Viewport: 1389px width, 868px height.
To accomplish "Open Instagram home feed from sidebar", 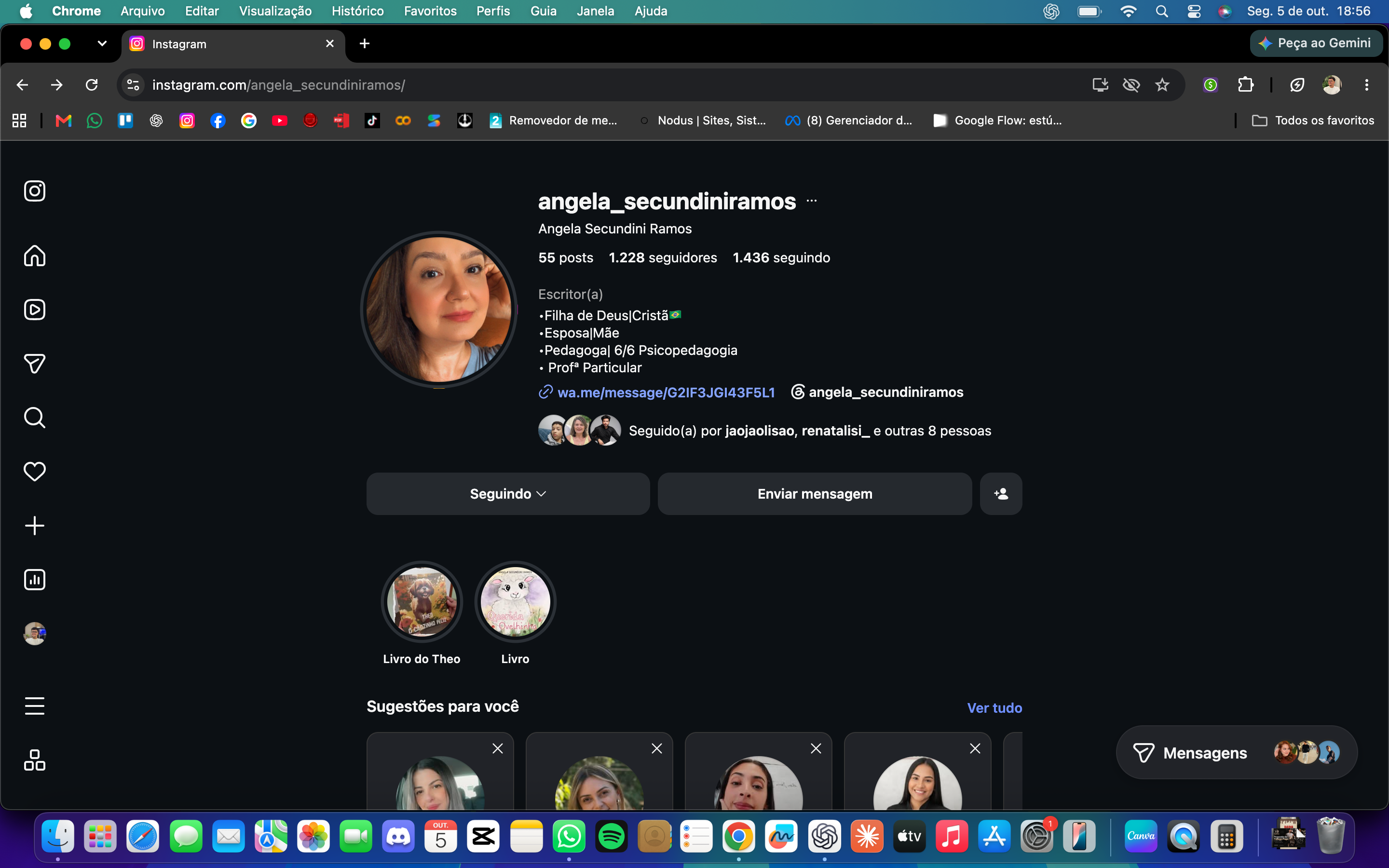I will pos(34,256).
